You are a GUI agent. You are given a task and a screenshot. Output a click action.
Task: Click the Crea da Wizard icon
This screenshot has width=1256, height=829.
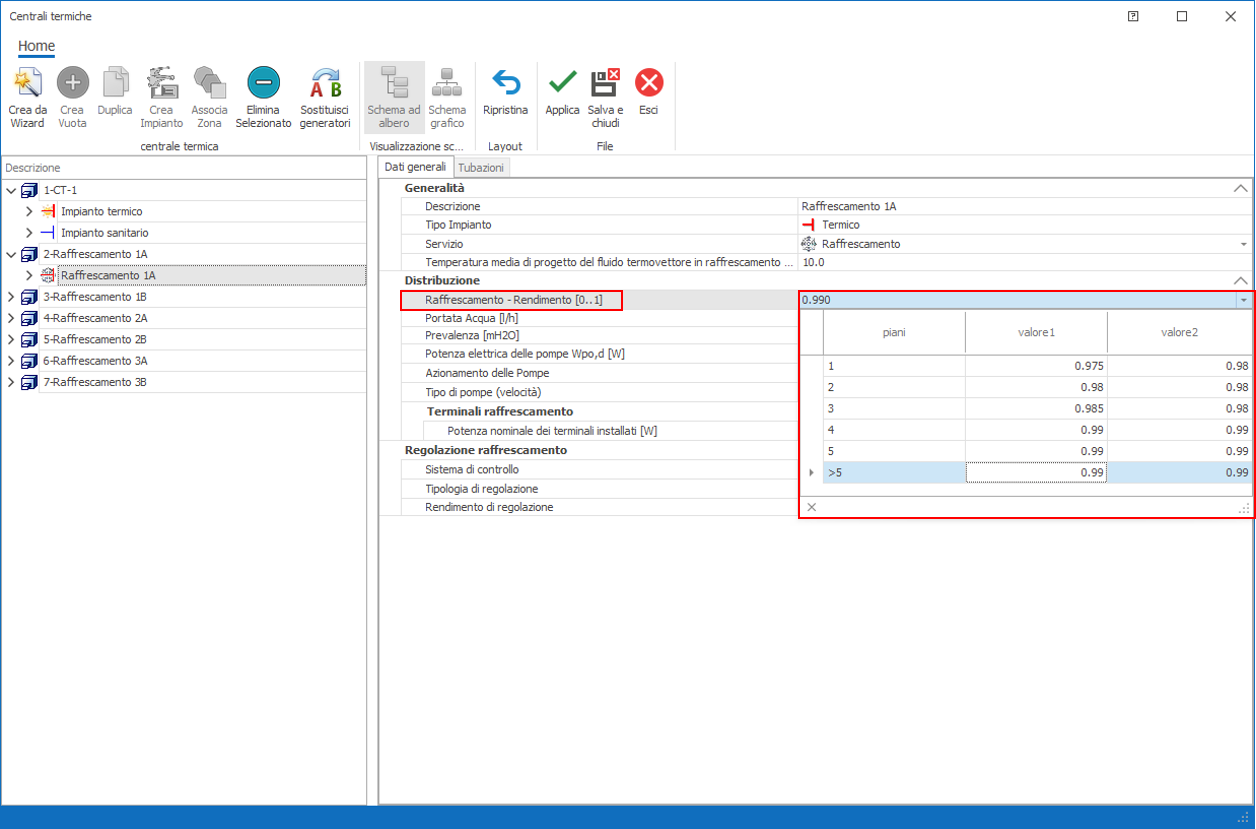click(28, 84)
